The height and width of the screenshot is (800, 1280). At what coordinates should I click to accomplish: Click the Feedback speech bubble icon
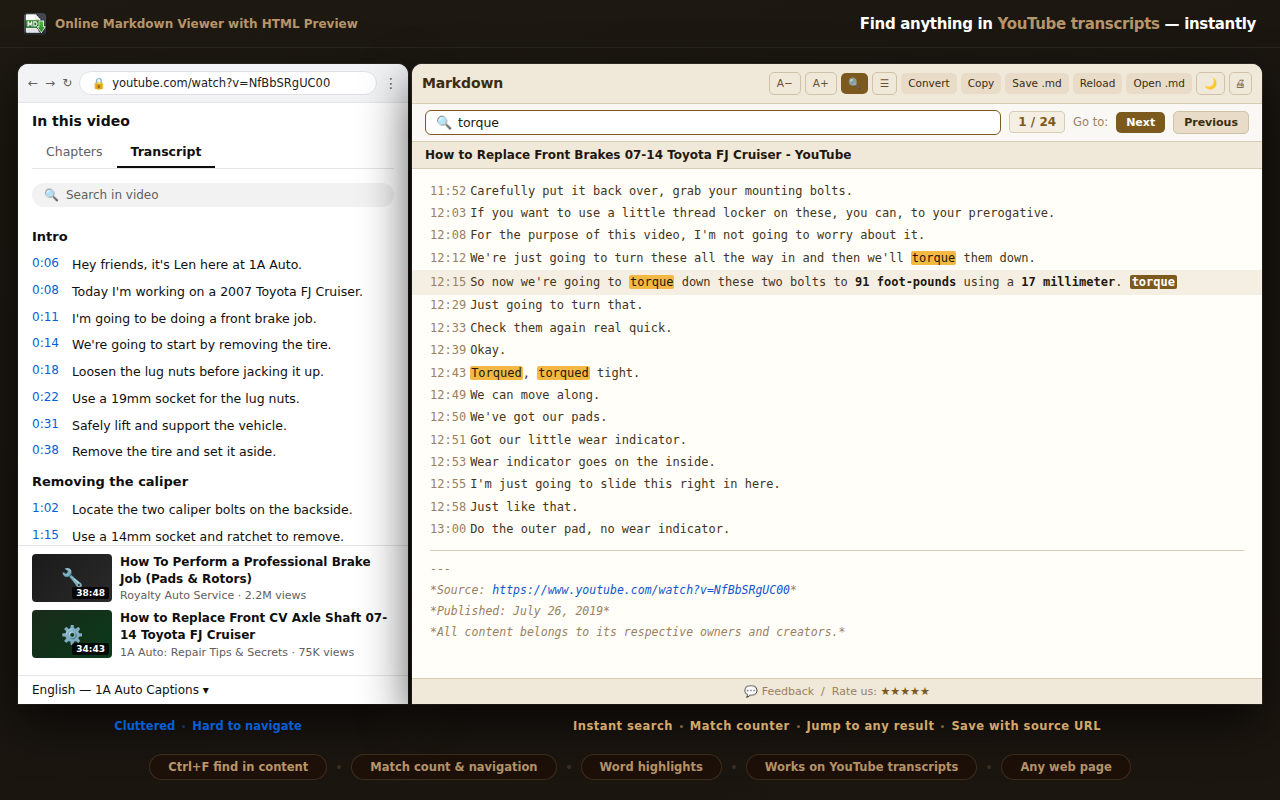click(x=750, y=690)
